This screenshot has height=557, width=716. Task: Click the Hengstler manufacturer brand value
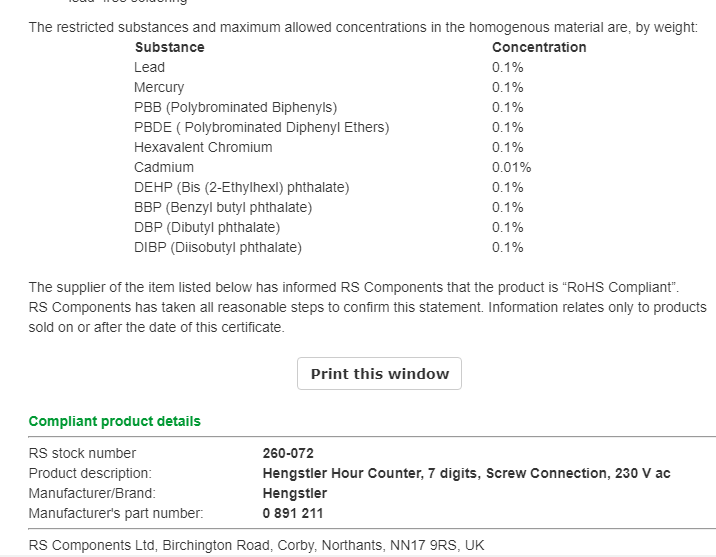295,493
